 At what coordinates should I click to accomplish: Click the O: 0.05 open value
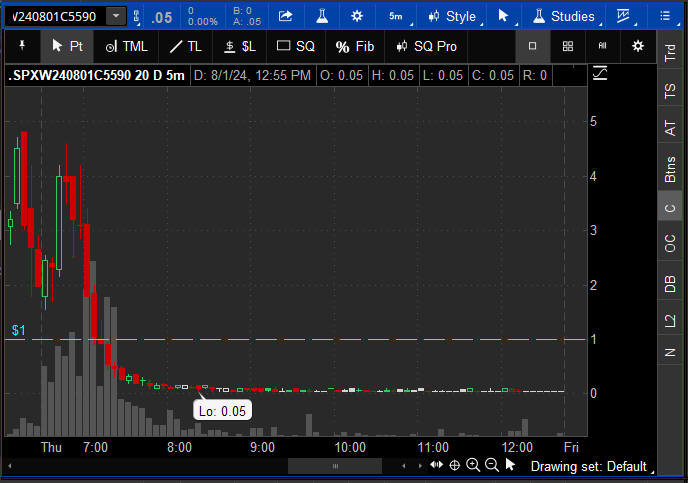(341, 75)
